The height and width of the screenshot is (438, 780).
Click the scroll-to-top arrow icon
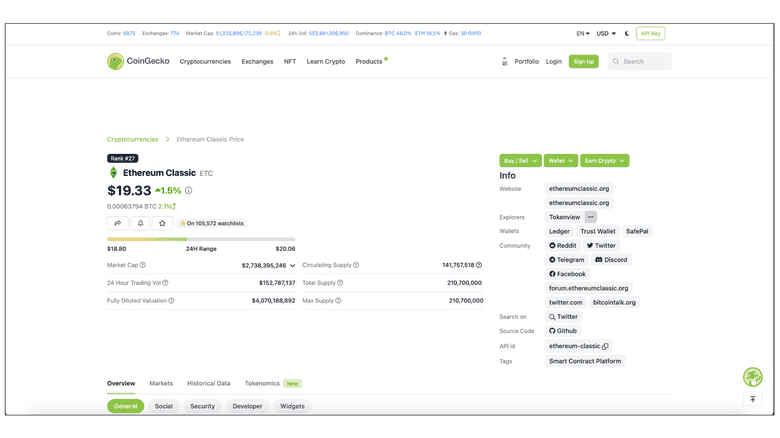pyautogui.click(x=753, y=399)
